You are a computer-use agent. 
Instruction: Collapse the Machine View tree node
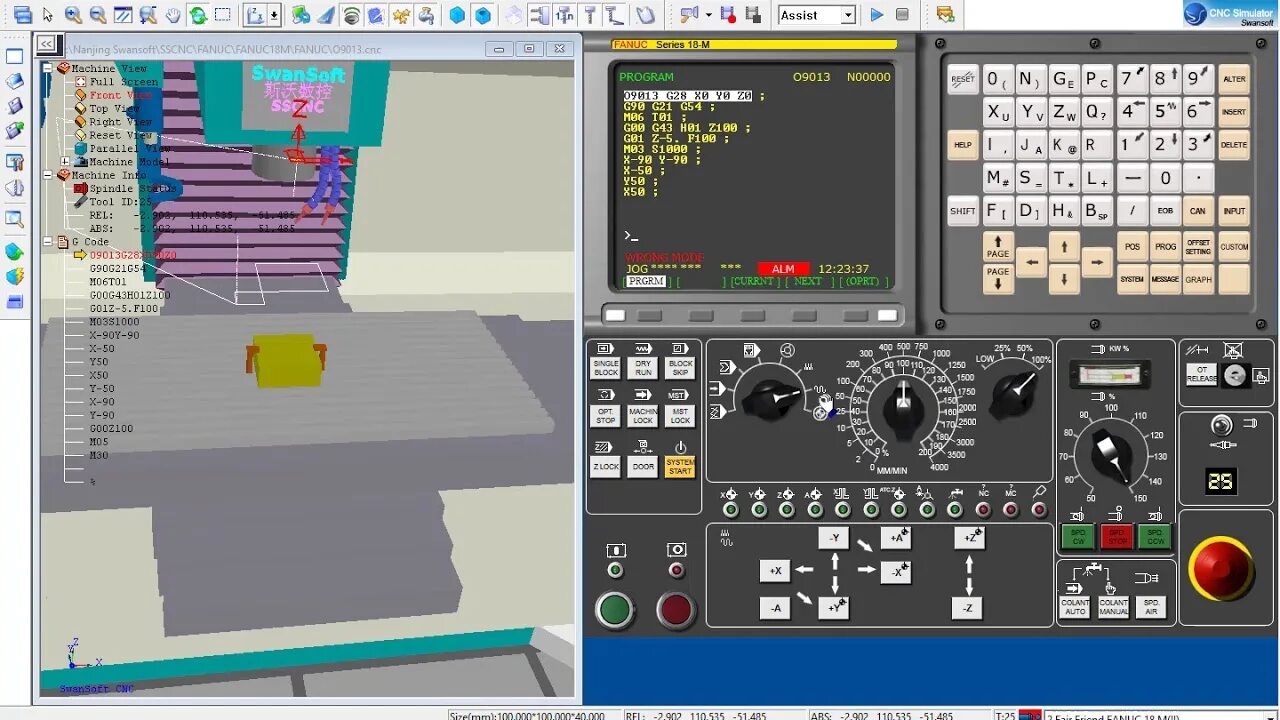click(x=47, y=68)
